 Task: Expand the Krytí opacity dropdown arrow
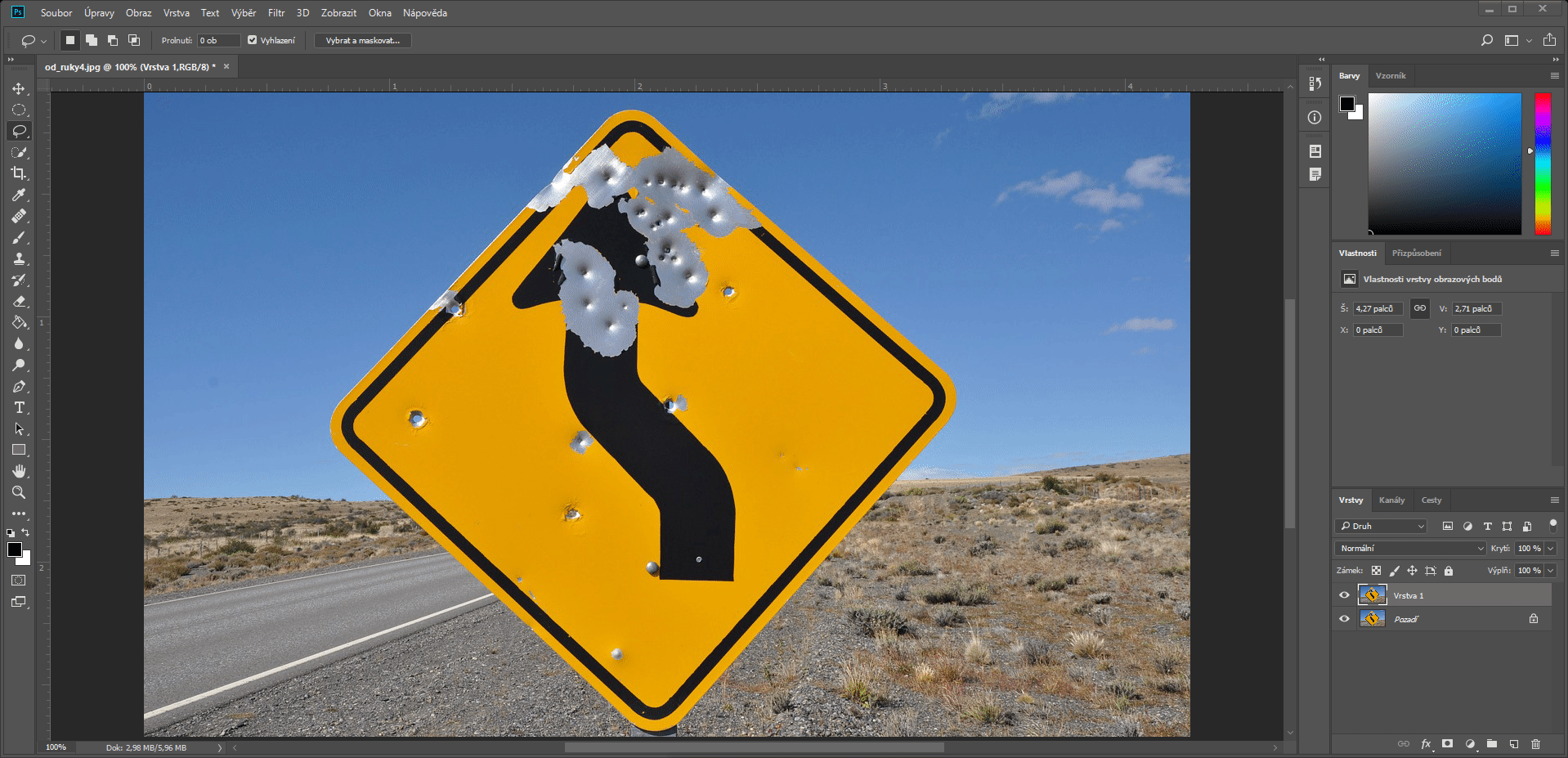[x=1551, y=548]
